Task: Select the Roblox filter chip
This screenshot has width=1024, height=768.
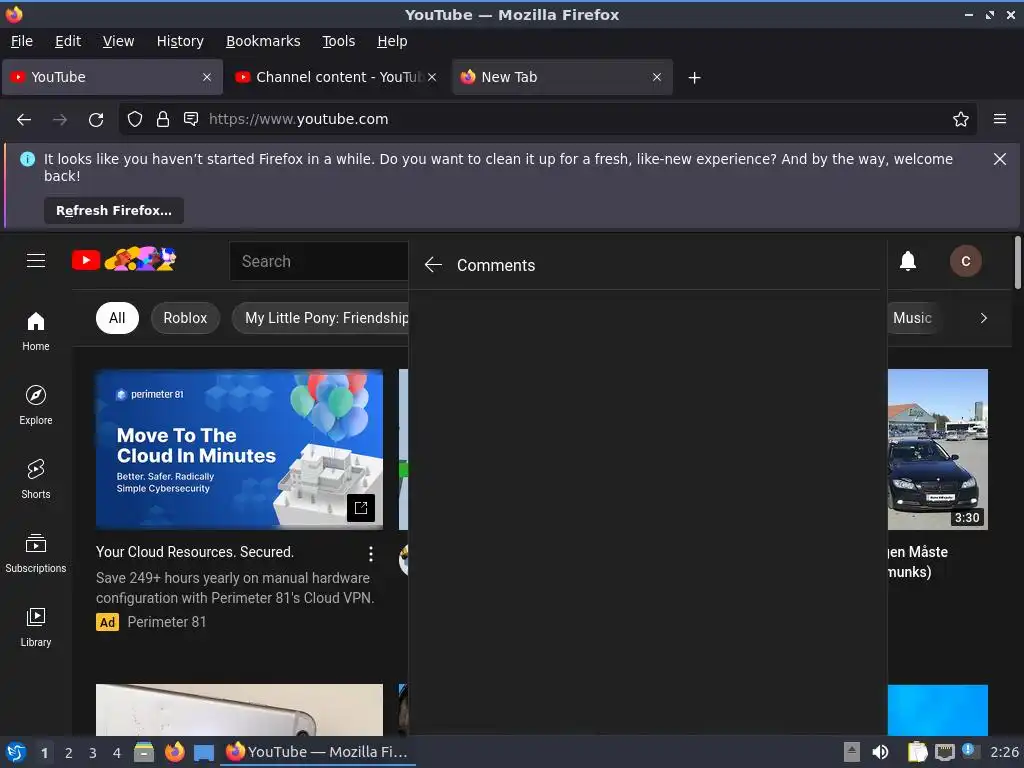Action: pyautogui.click(x=185, y=318)
